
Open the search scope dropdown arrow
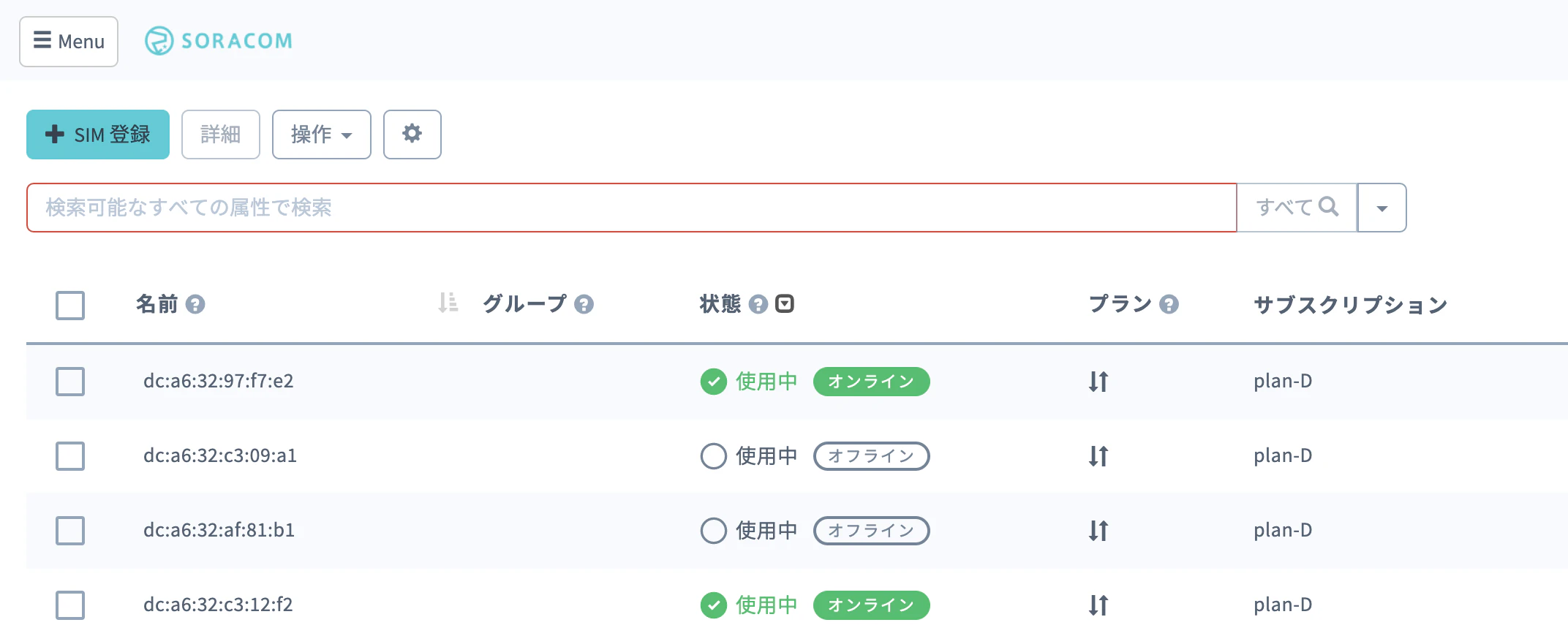coord(1382,207)
